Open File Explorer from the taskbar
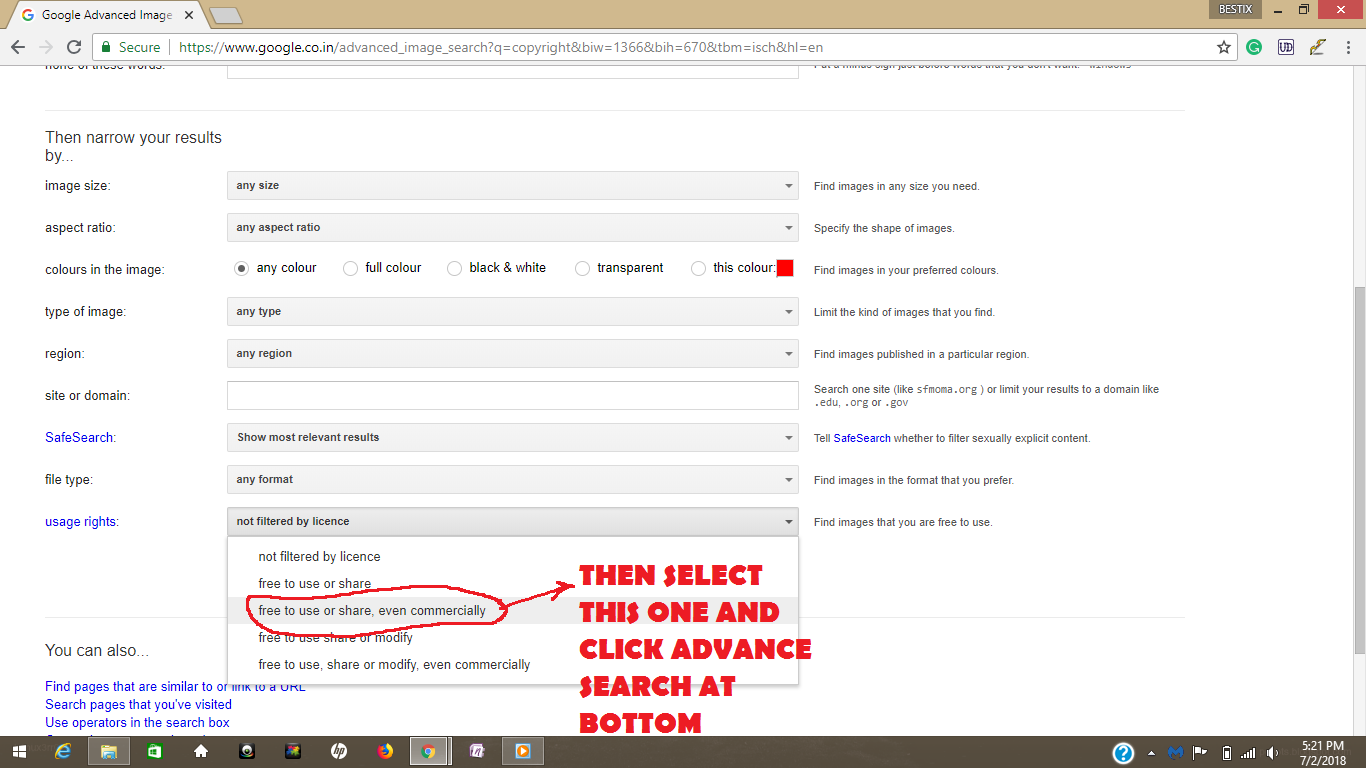This screenshot has width=1366, height=768. pos(109,752)
